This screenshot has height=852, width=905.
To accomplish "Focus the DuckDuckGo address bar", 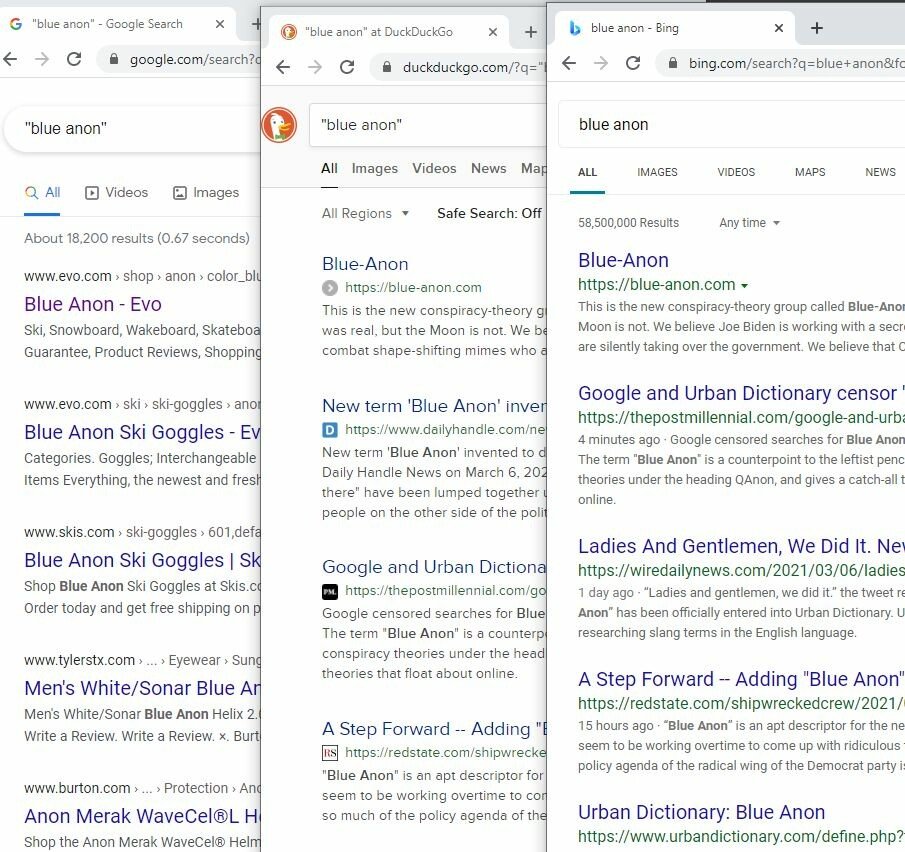I will click(x=457, y=68).
